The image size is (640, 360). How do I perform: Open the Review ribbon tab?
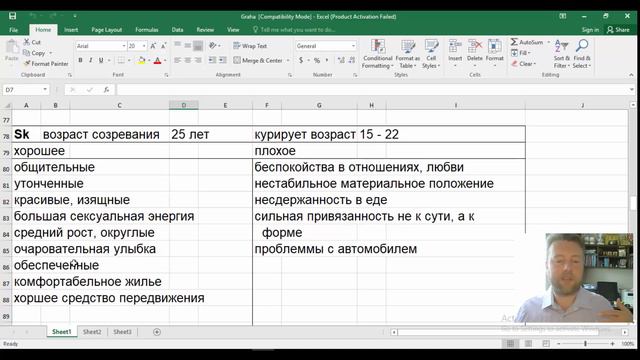tap(205, 30)
